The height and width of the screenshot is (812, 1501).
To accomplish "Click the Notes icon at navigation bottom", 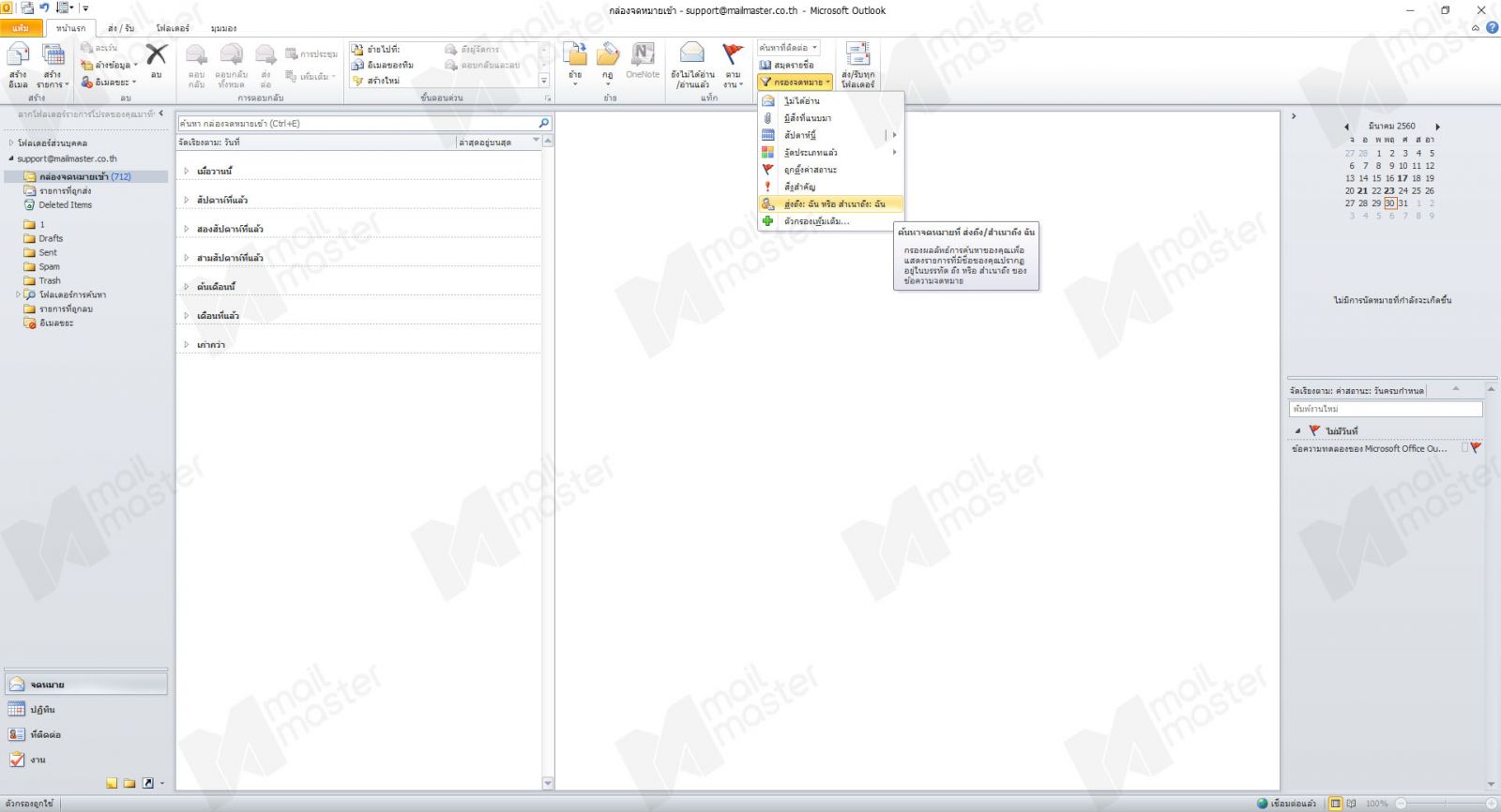I will click(x=112, y=783).
